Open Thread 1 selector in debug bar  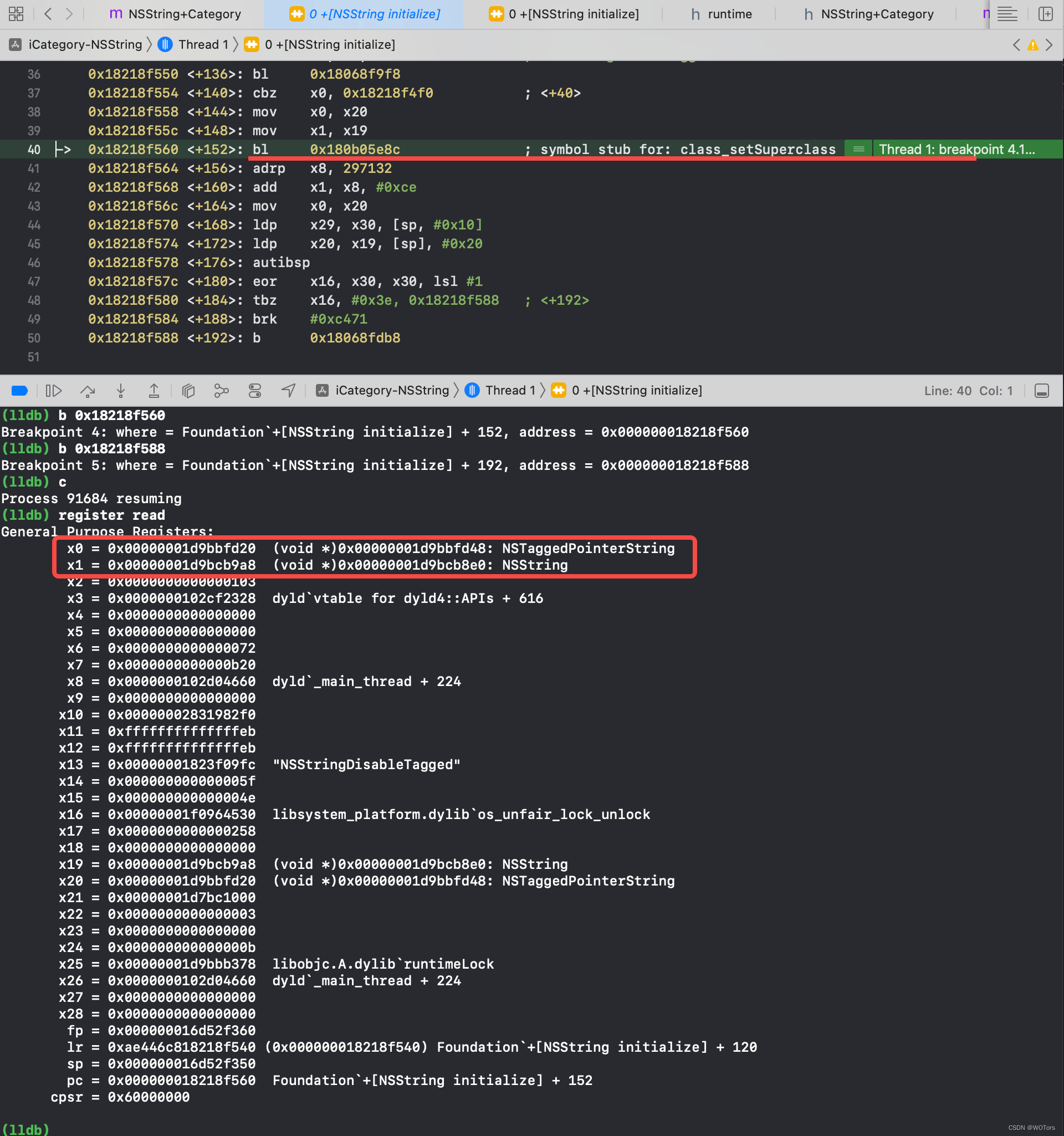click(x=500, y=391)
